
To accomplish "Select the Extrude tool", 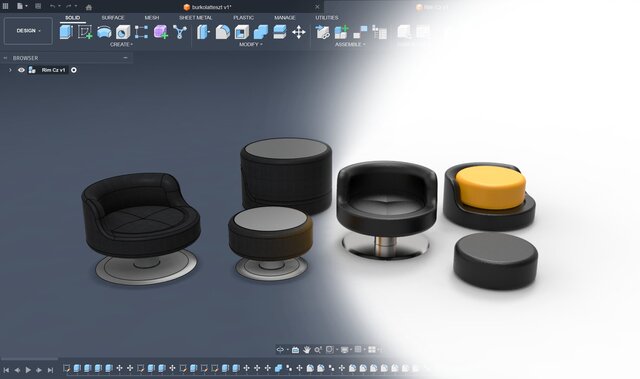I will pos(66,32).
